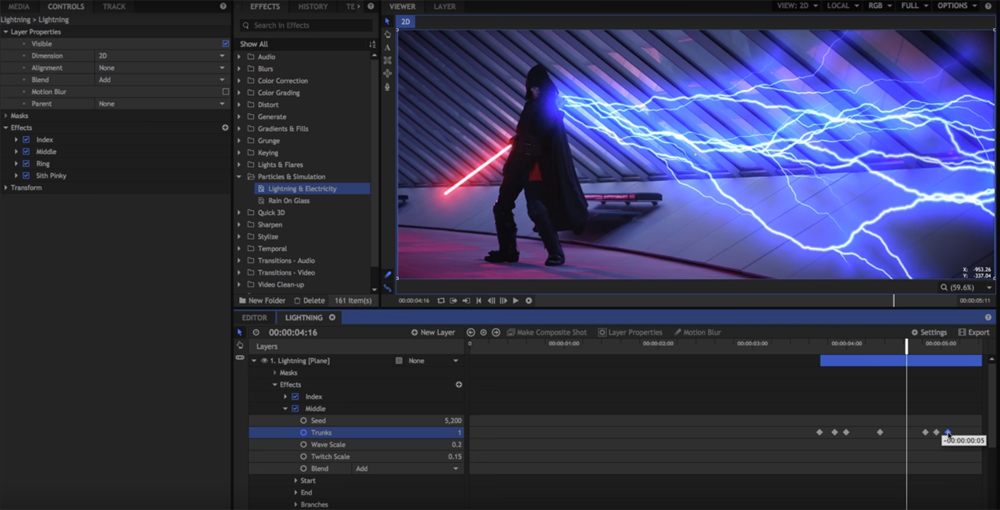This screenshot has width=1000, height=510.
Task: Select the first Trunks keyframe diamond
Action: [x=820, y=432]
